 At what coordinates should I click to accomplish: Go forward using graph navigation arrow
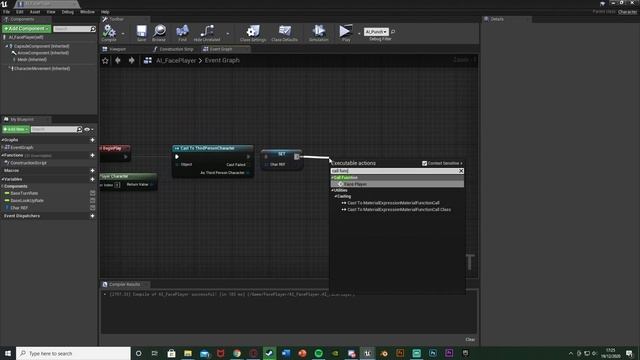click(131, 60)
